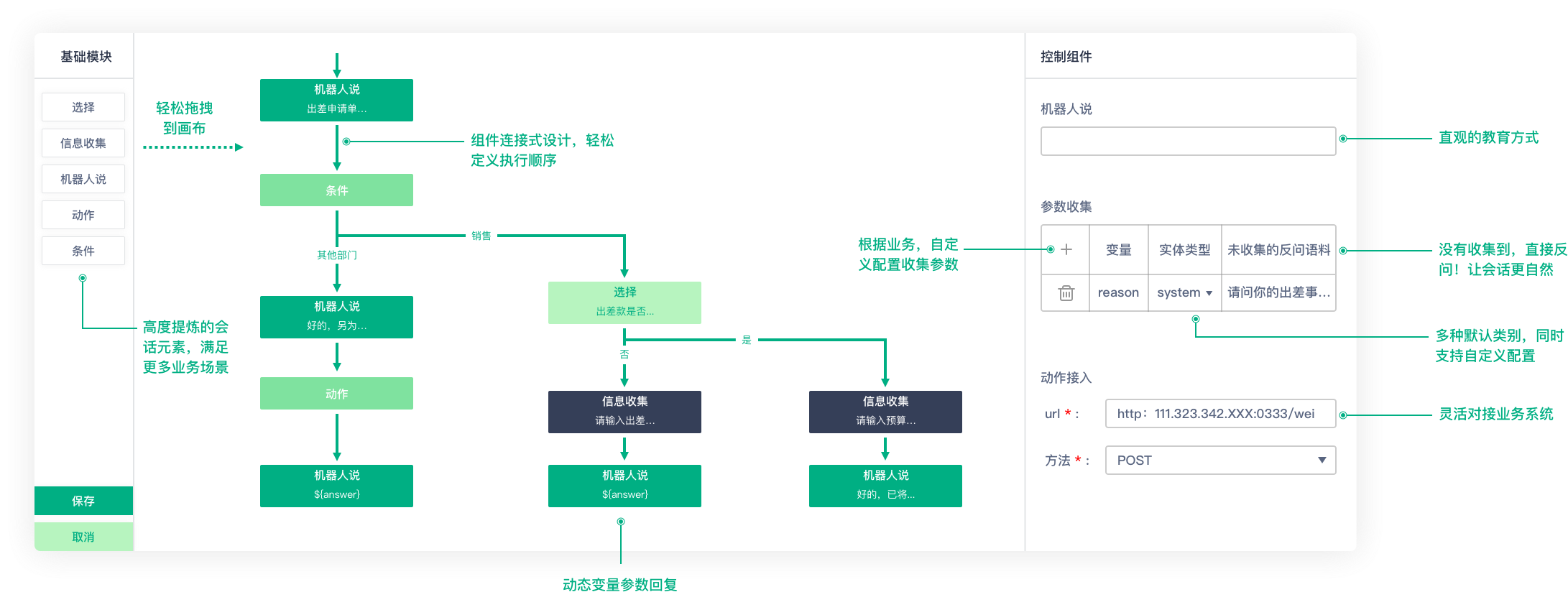Select the 信息收集 请输入预算 node
Screen dimensions: 1568x592
click(x=885, y=412)
